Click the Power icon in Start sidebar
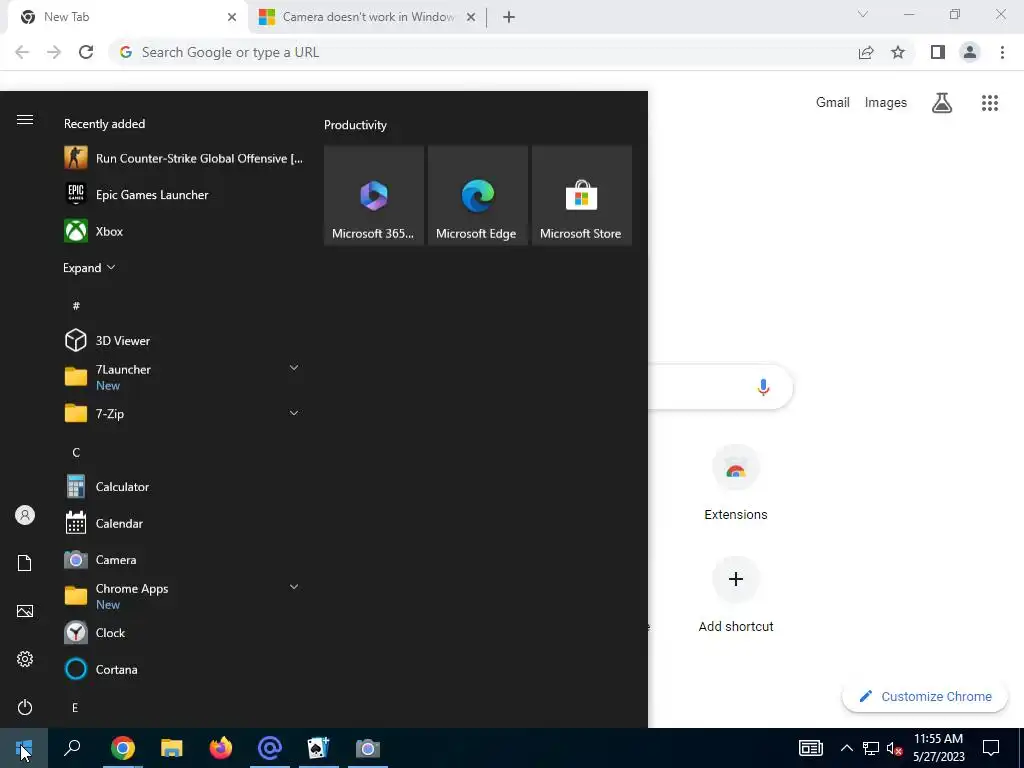 pos(25,707)
